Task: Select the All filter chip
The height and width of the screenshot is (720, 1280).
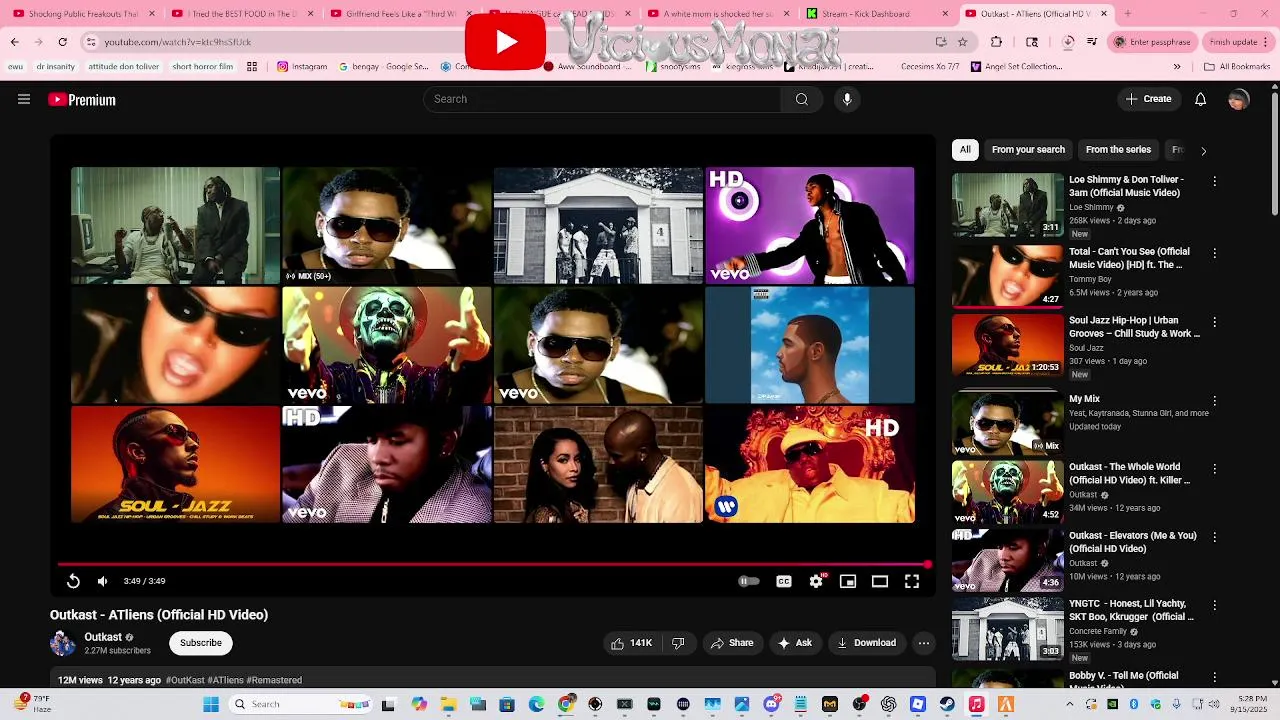Action: pos(965,149)
